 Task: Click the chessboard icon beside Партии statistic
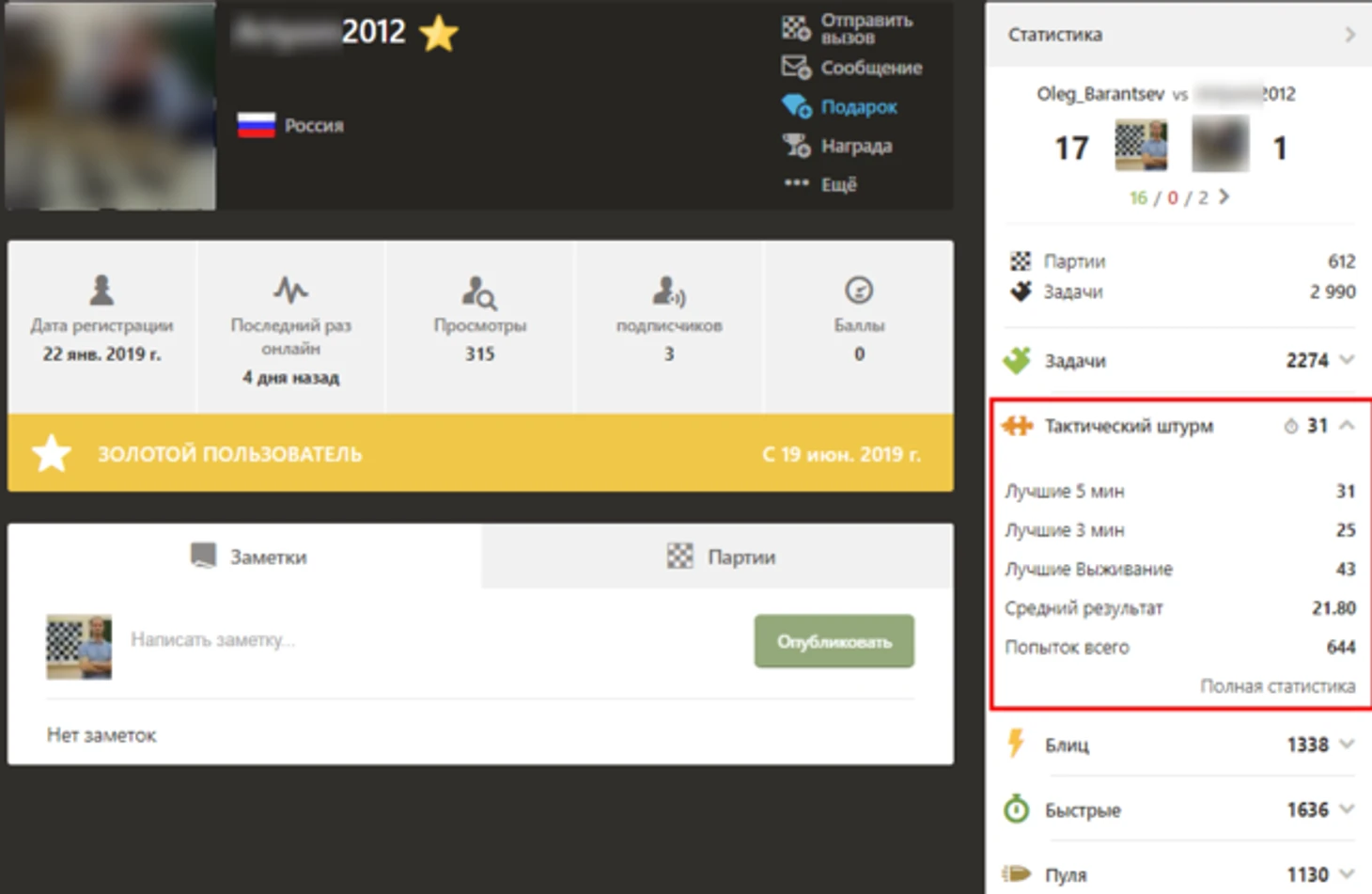point(1021,260)
